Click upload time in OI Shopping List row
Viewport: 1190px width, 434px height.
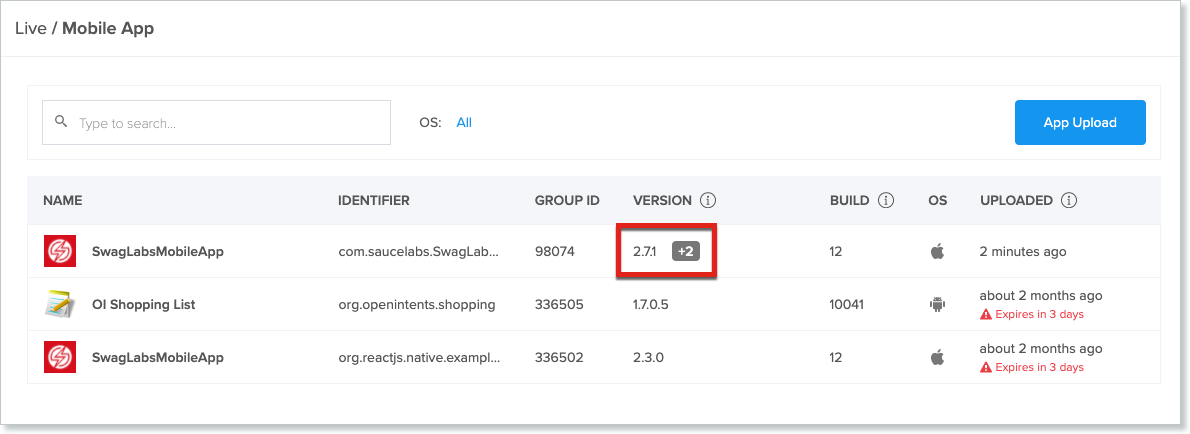coord(1040,295)
